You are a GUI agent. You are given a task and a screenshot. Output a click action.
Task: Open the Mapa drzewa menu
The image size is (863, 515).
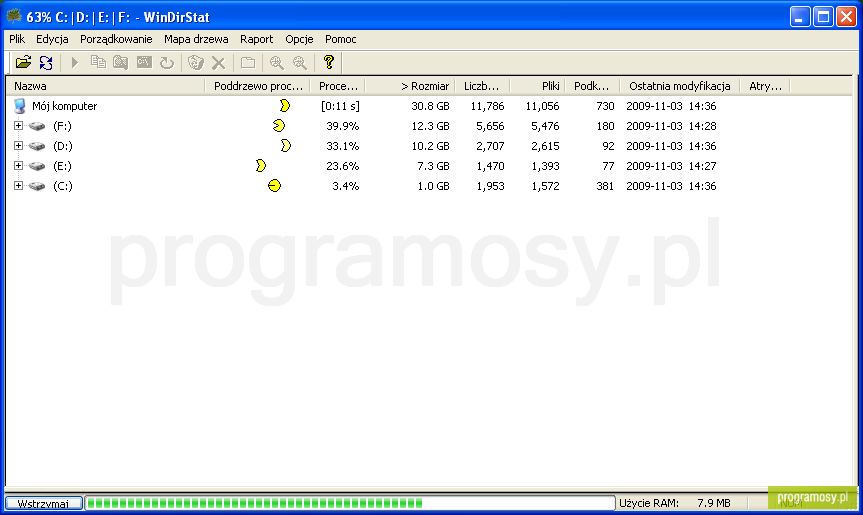pos(196,39)
